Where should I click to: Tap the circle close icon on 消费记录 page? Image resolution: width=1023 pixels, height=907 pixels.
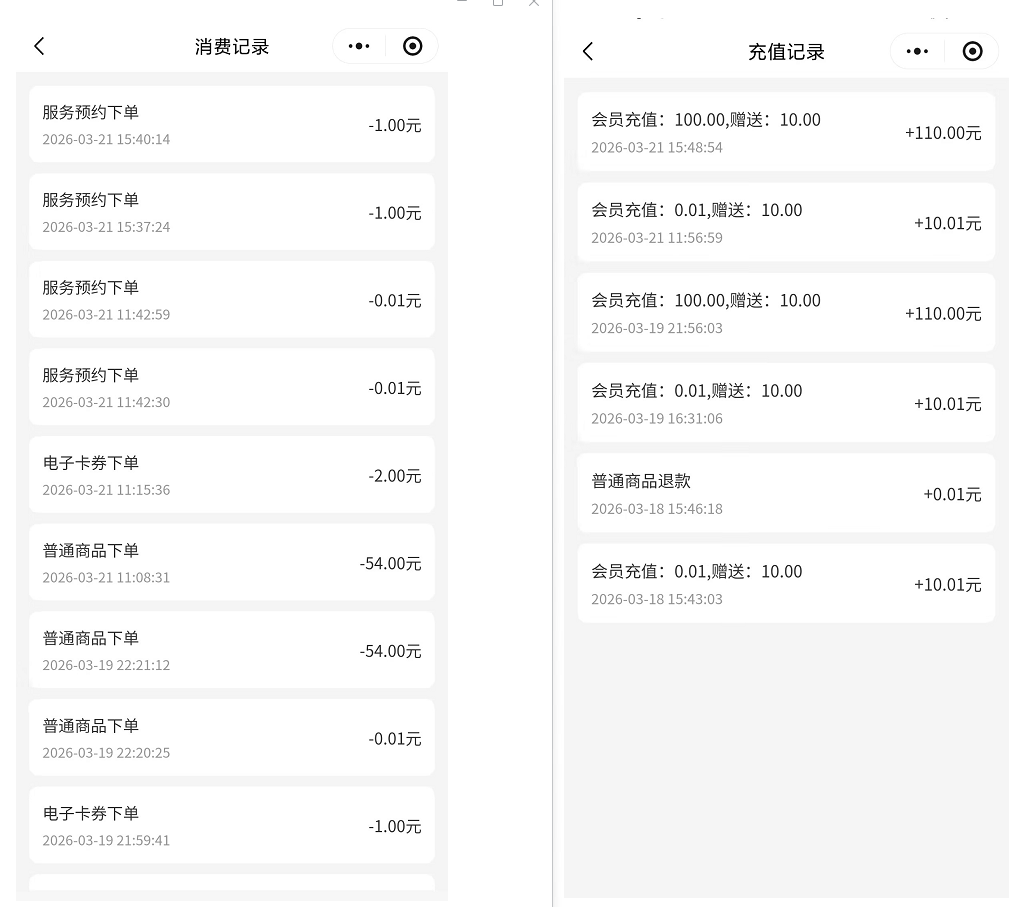coord(412,46)
